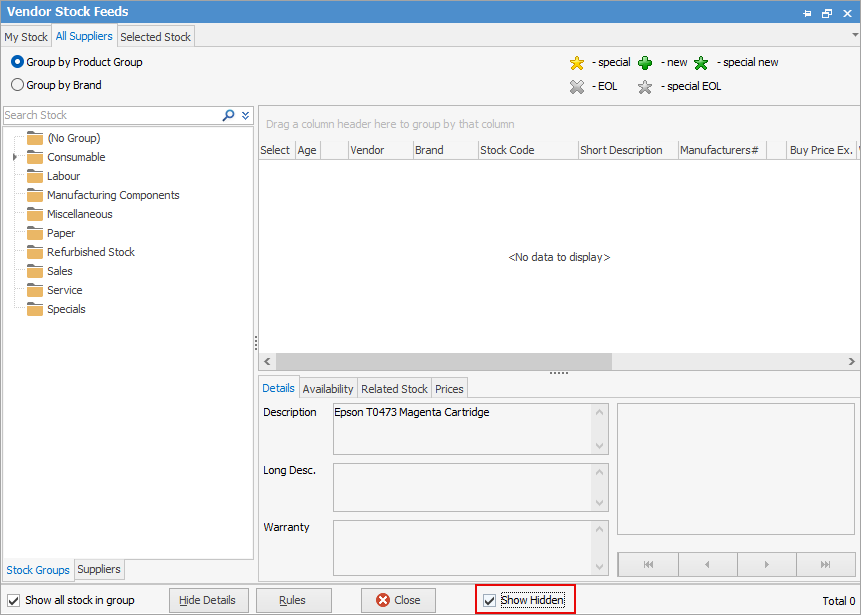Go to last record navigation button

[x=825, y=564]
